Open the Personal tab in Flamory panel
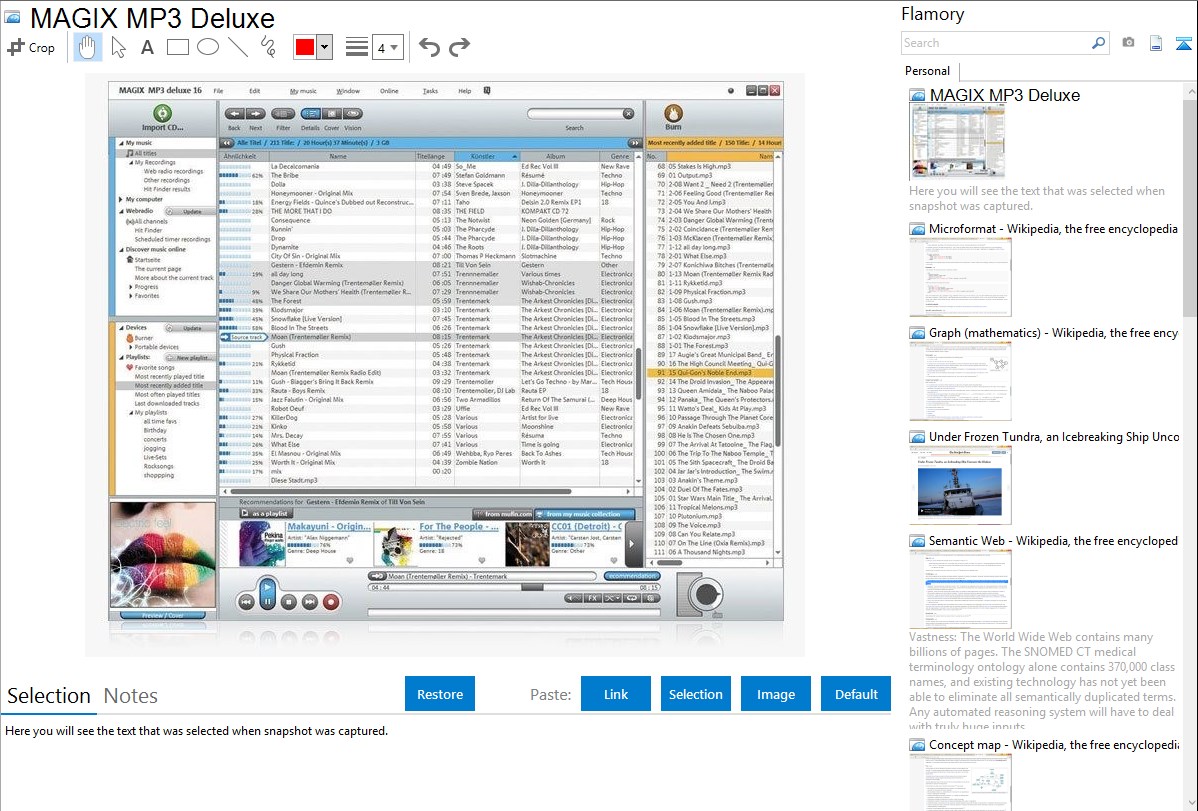This screenshot has width=1198, height=811. pos(927,71)
